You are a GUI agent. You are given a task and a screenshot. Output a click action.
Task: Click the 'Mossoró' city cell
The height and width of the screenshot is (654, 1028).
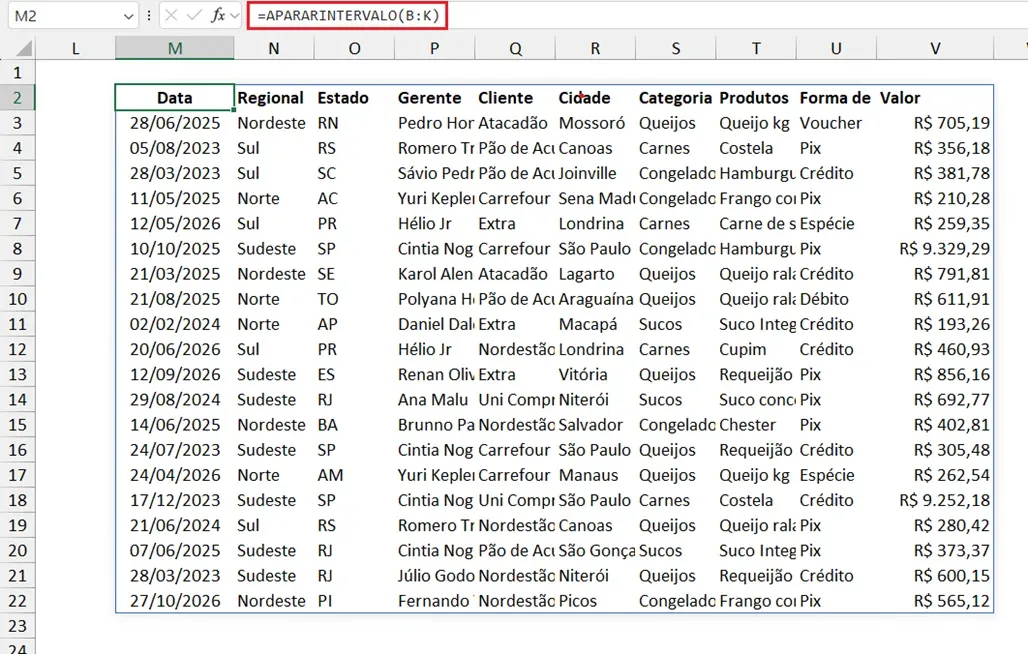click(x=595, y=123)
